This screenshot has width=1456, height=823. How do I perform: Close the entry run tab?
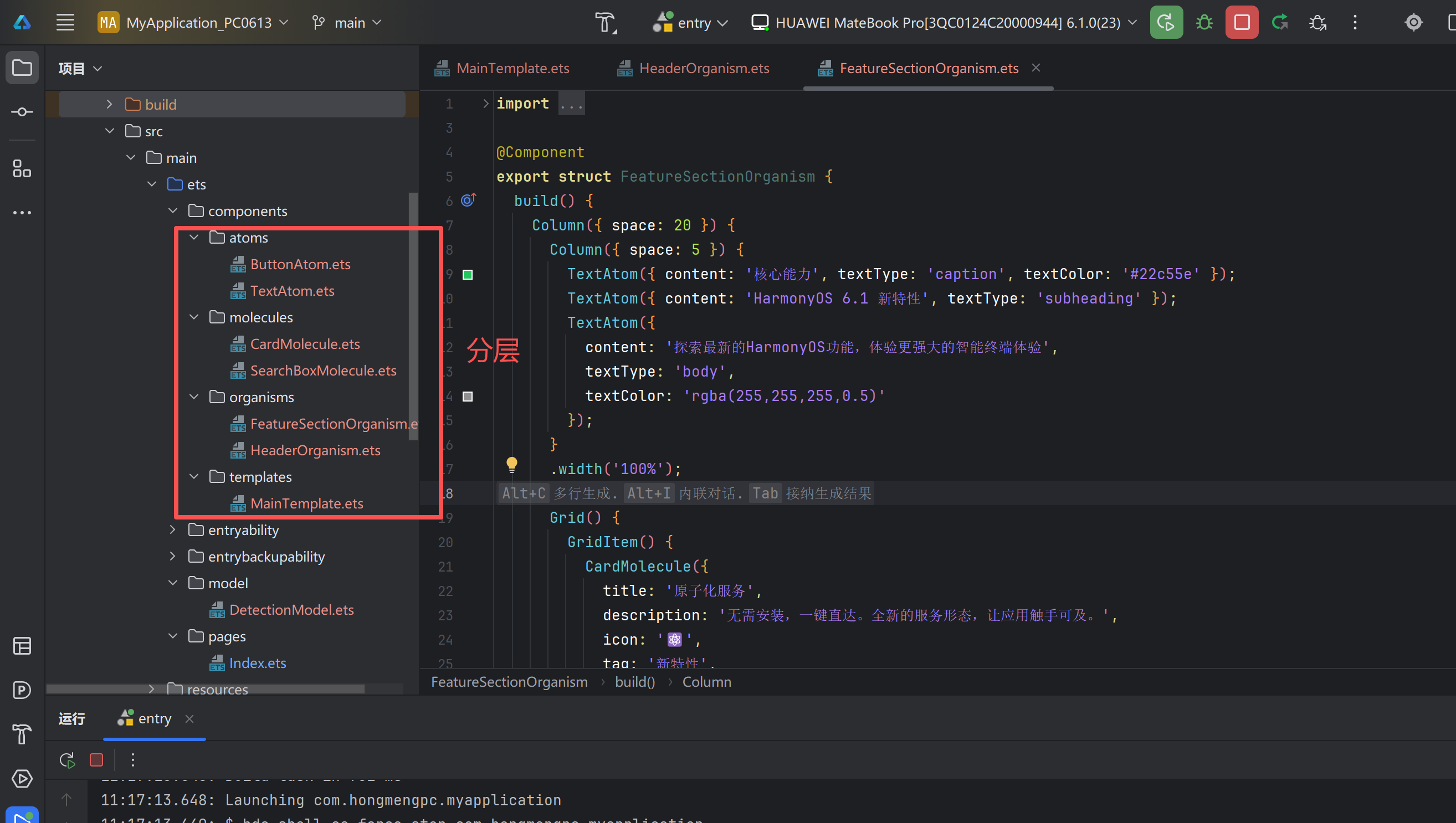click(x=189, y=718)
